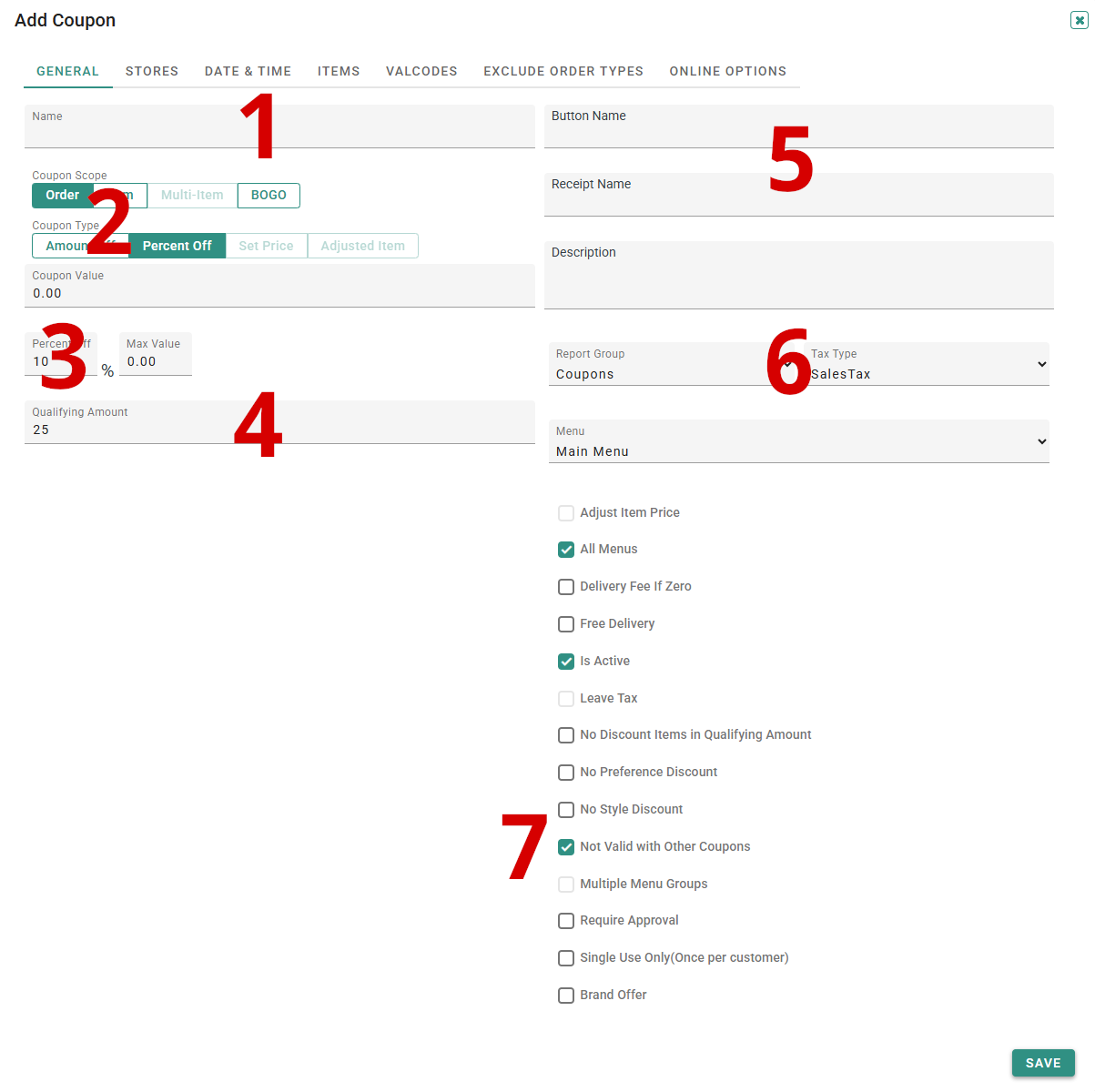The width and height of the screenshot is (1095, 1092).
Task: Uncheck the All Menus checkbox
Action: tap(566, 550)
